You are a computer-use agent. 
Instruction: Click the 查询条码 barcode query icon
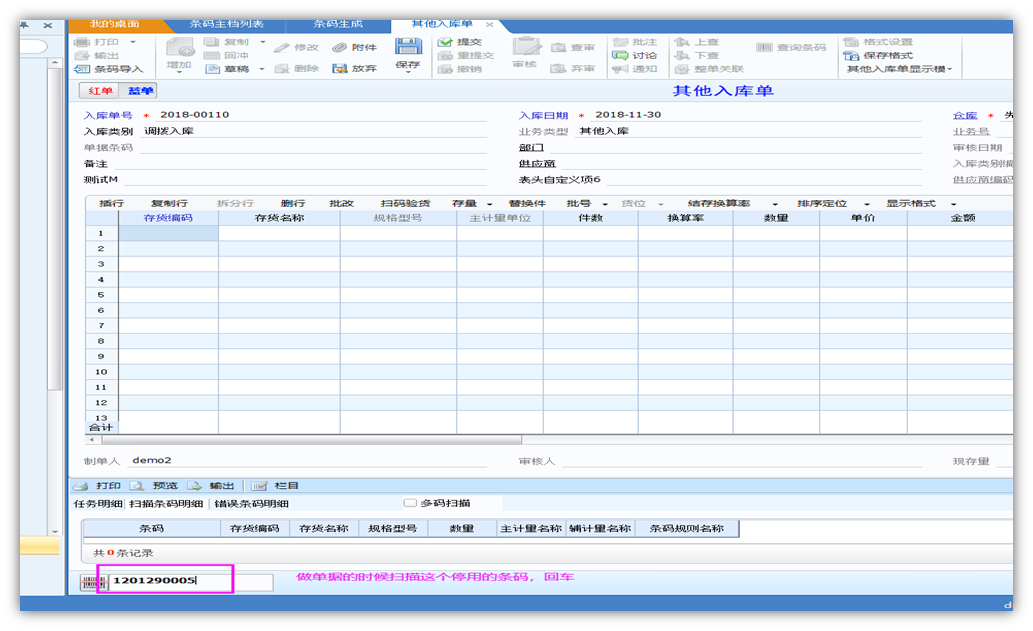(764, 47)
